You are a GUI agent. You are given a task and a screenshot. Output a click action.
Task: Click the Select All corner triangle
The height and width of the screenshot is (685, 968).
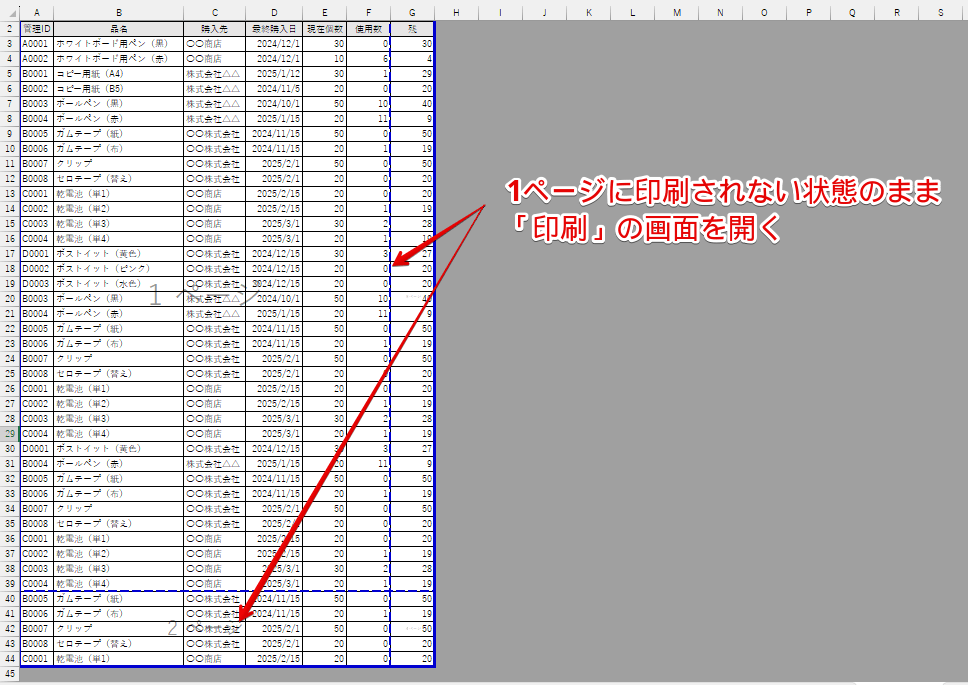pyautogui.click(x=9, y=12)
